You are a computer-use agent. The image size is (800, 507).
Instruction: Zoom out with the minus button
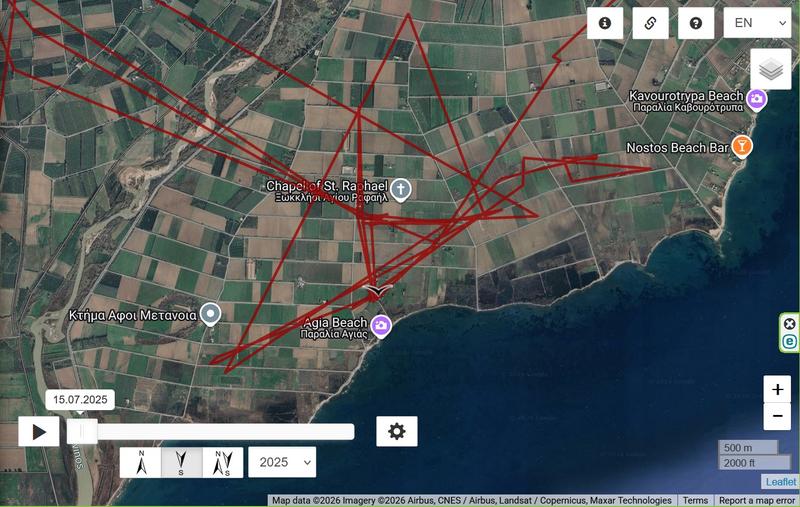tap(777, 416)
